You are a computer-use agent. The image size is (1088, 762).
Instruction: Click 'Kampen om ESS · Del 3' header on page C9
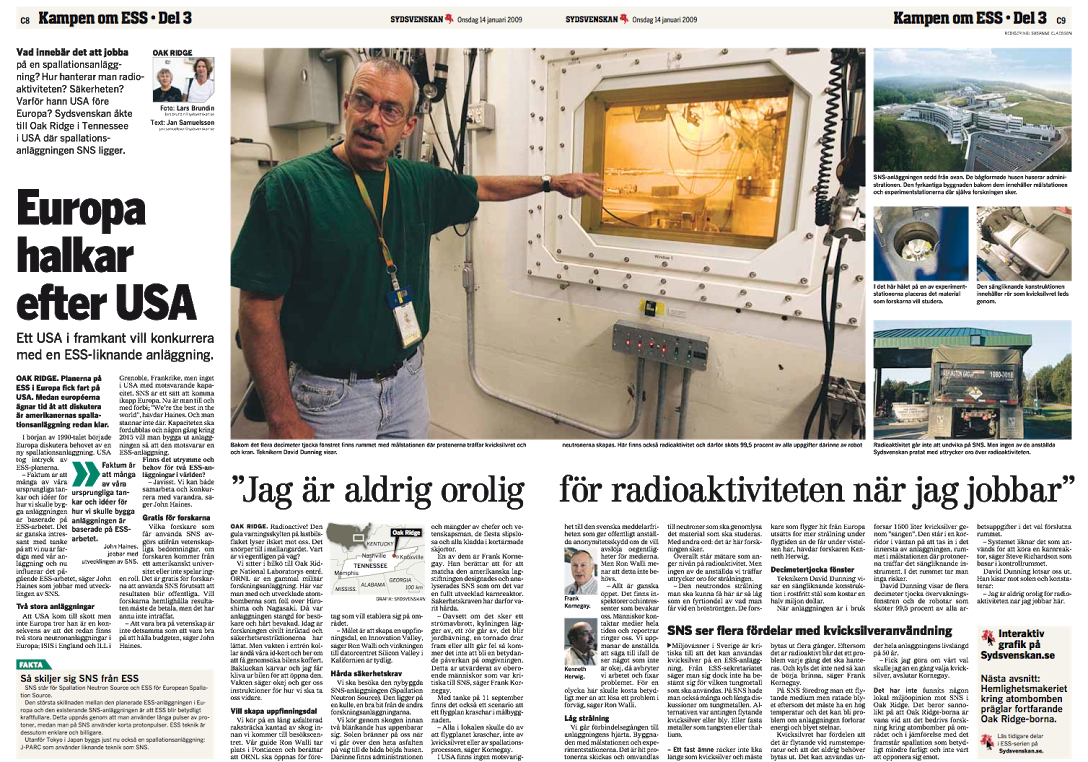[x=970, y=18]
